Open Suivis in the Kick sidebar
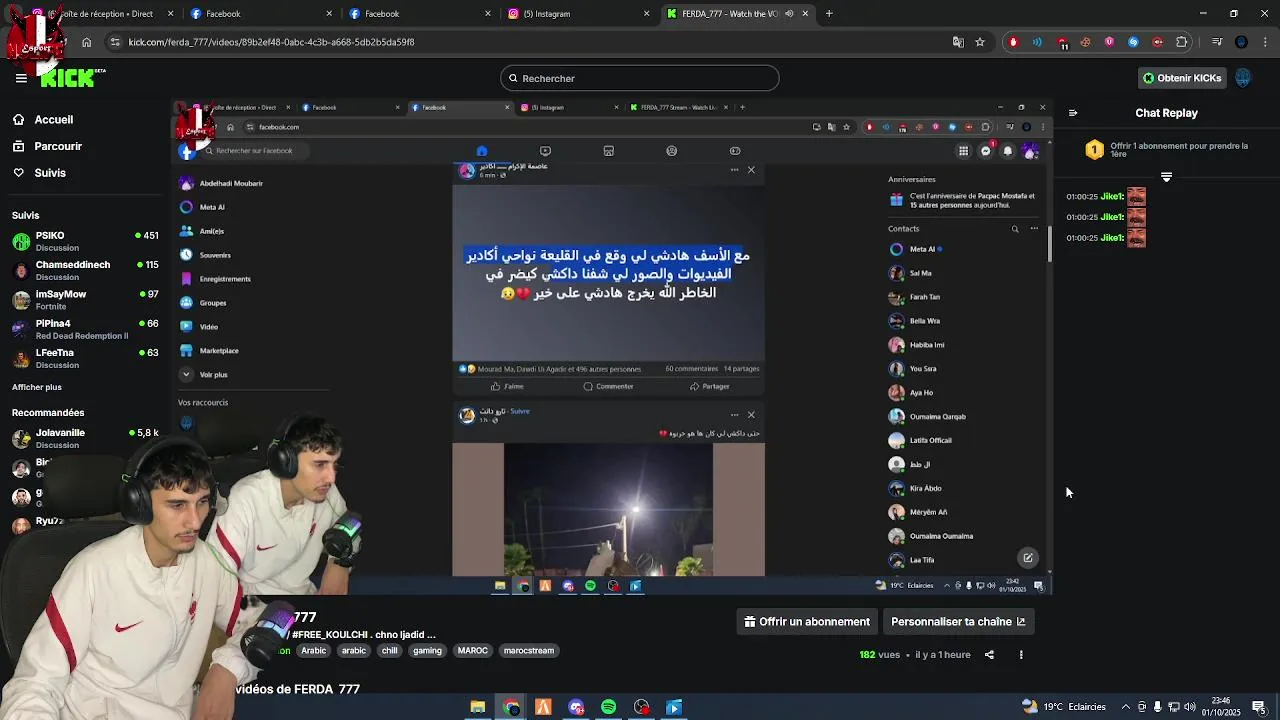This screenshot has width=1280, height=720. pos(50,173)
